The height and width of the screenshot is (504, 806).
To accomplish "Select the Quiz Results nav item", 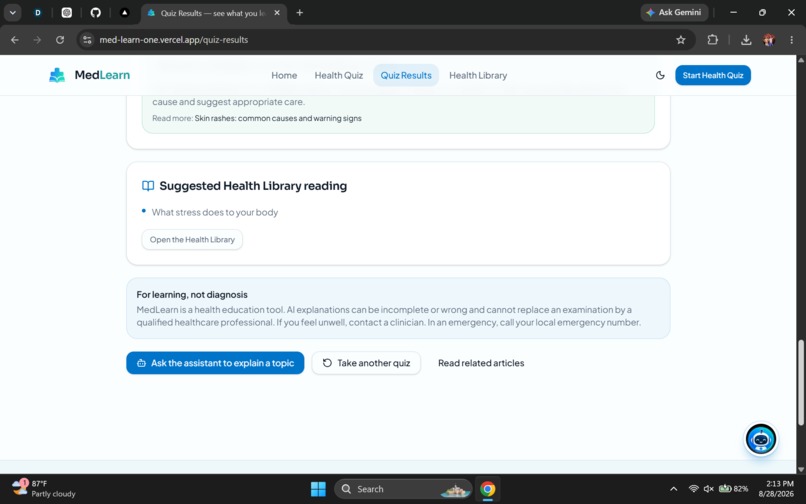I will pyautogui.click(x=406, y=75).
